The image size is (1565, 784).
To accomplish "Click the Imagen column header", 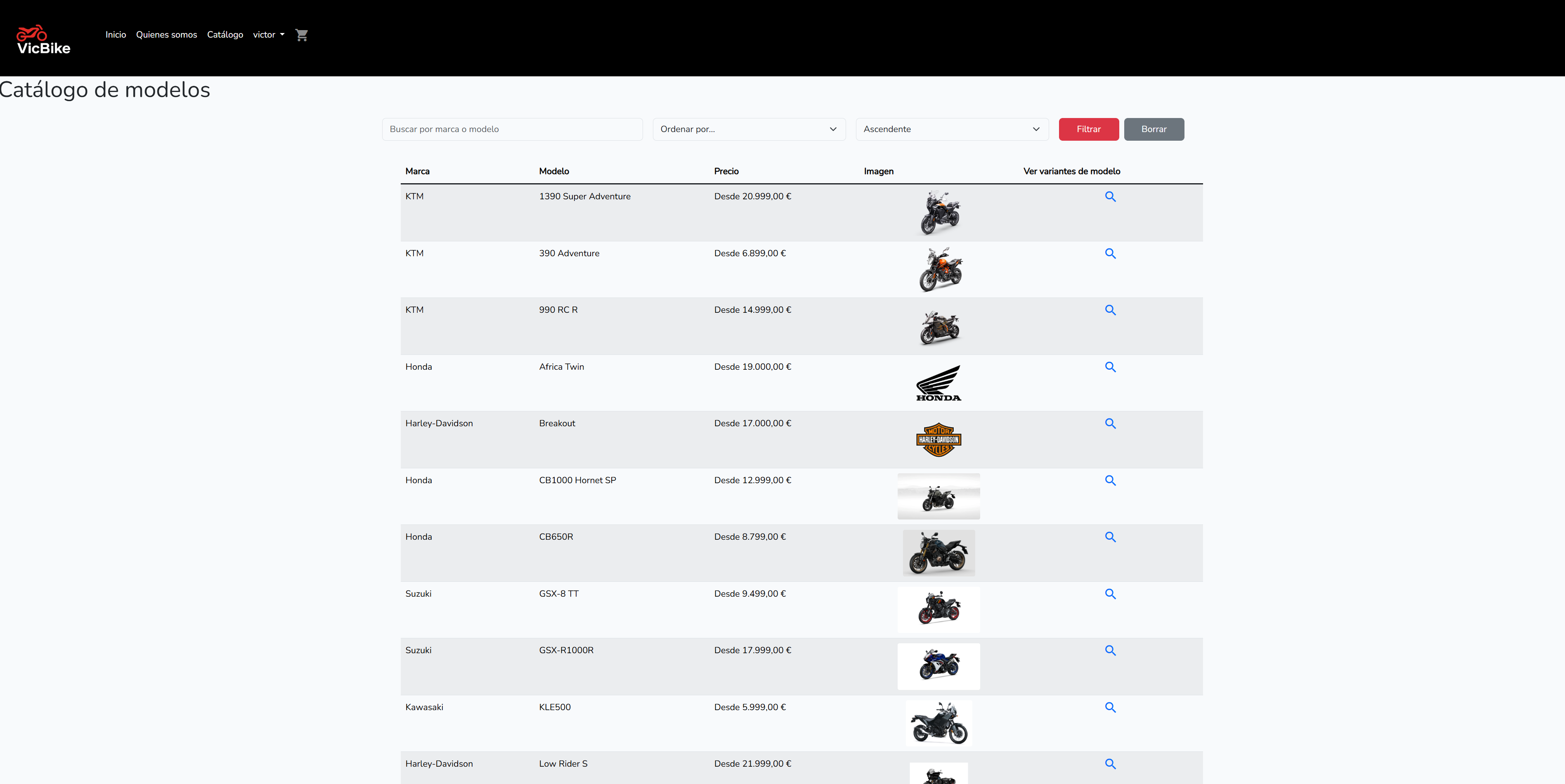I will (879, 171).
